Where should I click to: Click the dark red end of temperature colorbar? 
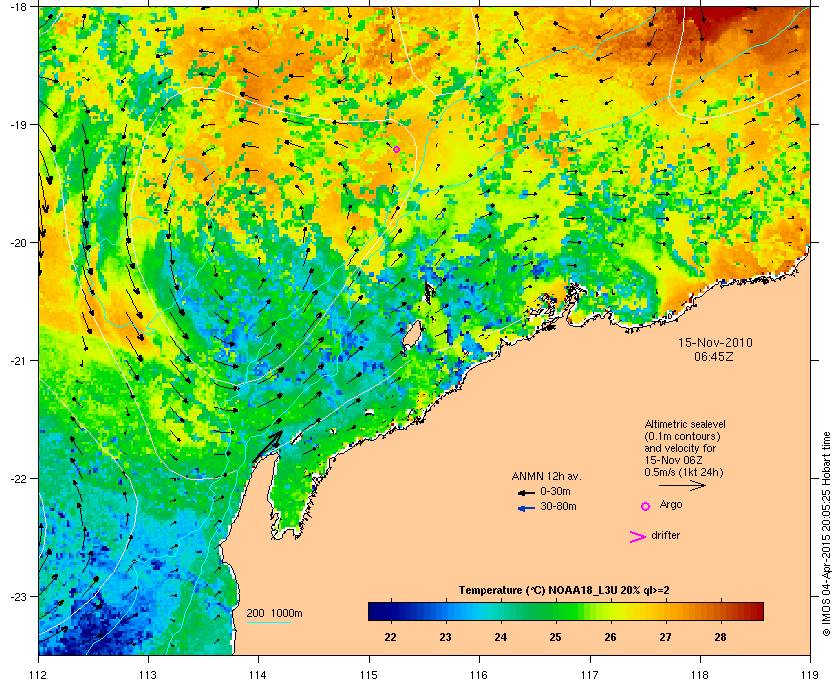click(x=753, y=611)
